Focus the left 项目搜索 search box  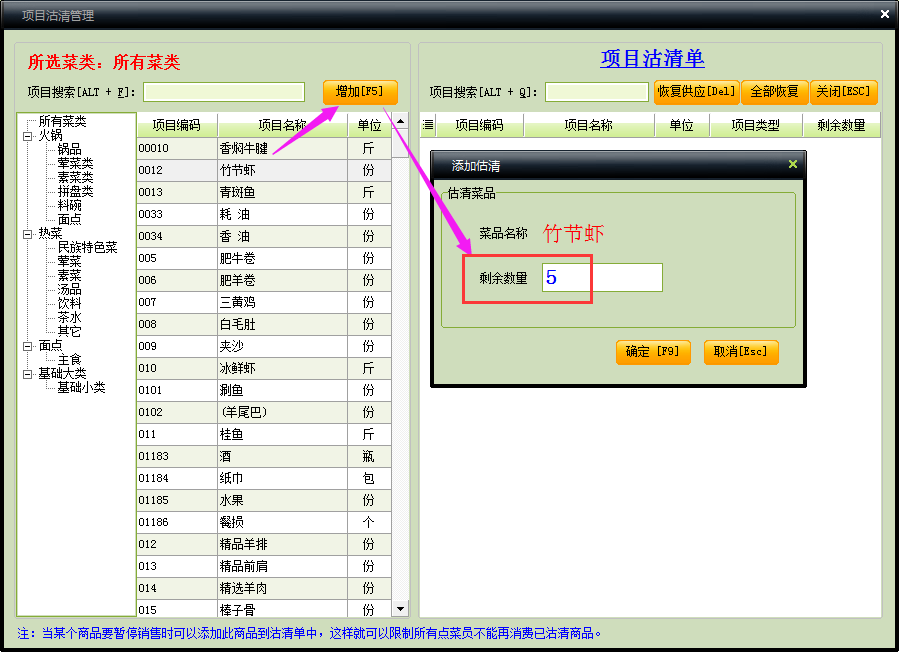pyautogui.click(x=224, y=92)
